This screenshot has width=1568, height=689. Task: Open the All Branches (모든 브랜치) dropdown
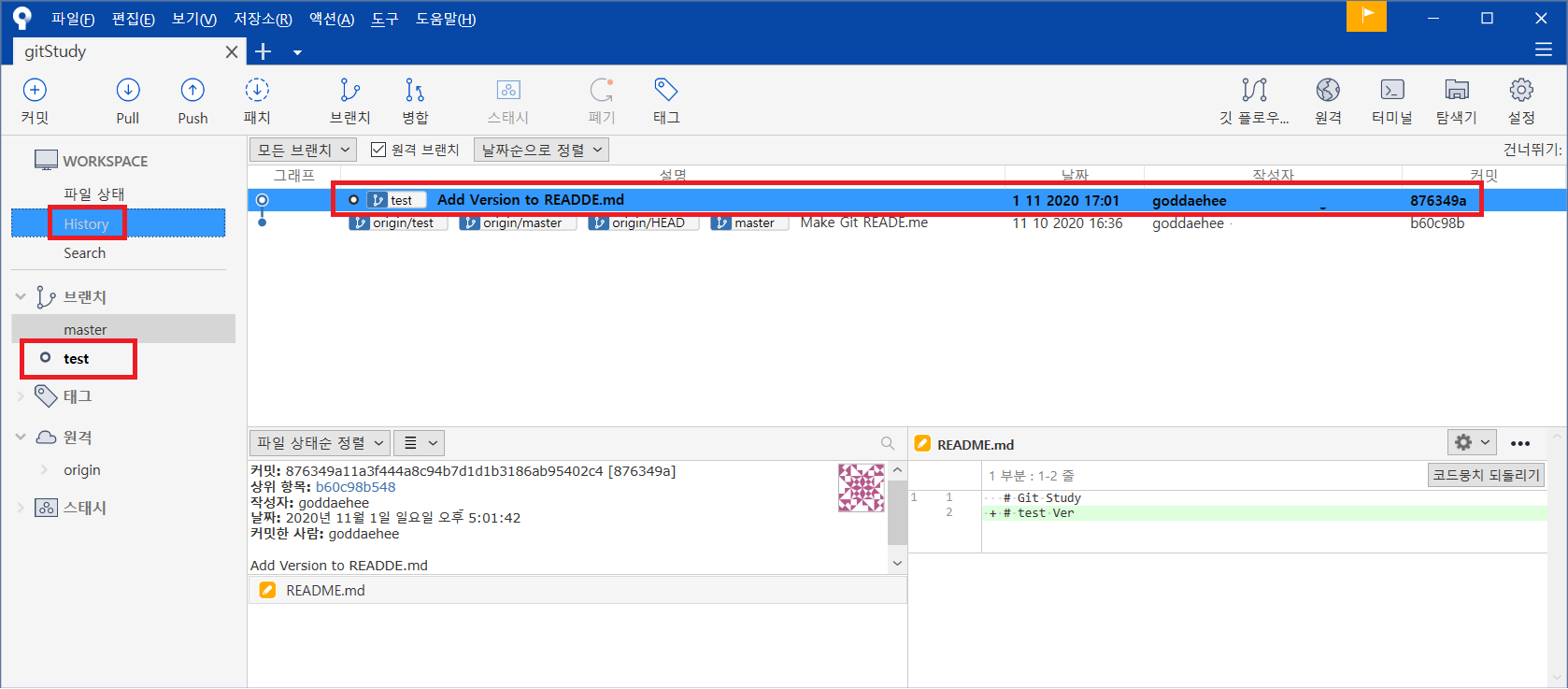[x=303, y=150]
